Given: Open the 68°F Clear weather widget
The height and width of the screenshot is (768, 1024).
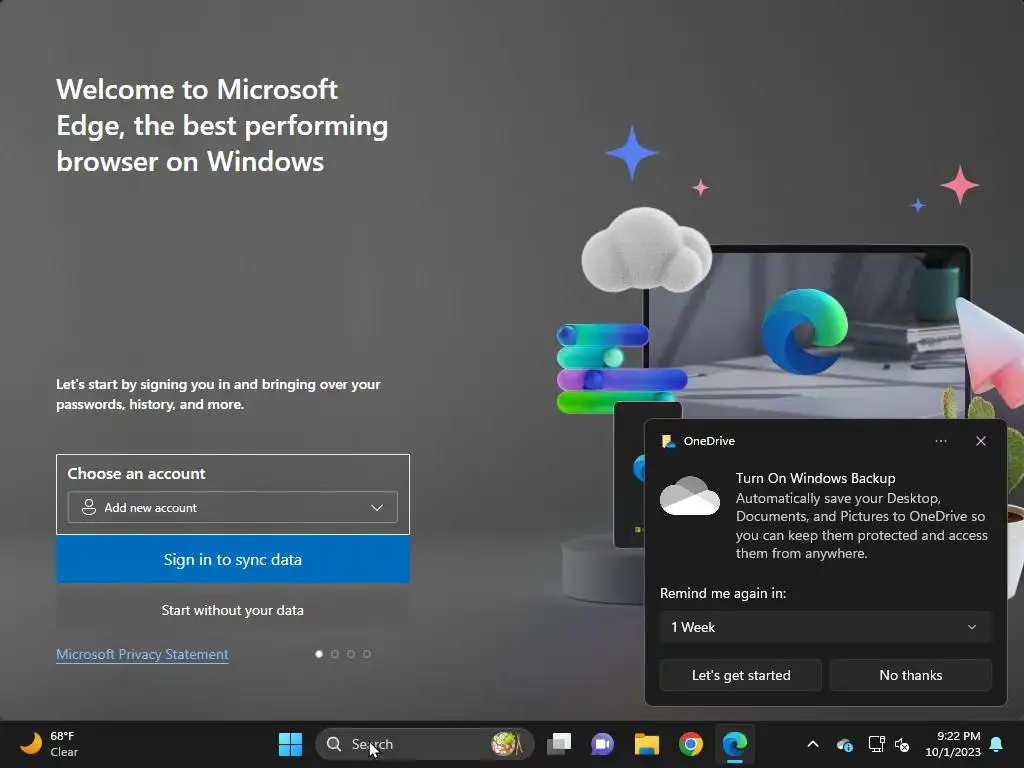Looking at the screenshot, I should (x=49, y=744).
